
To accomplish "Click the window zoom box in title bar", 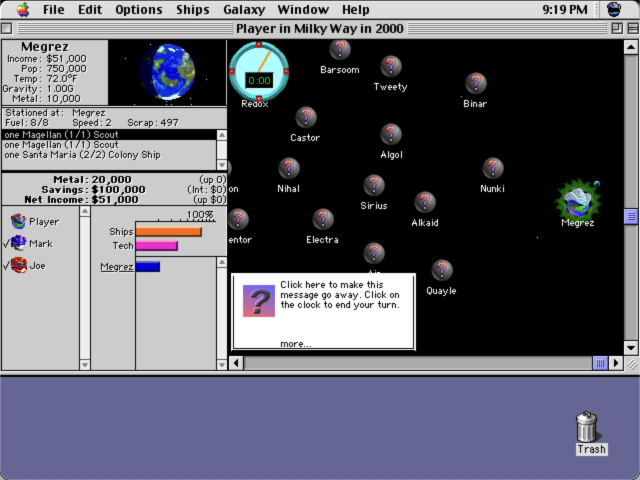I will [x=617, y=28].
